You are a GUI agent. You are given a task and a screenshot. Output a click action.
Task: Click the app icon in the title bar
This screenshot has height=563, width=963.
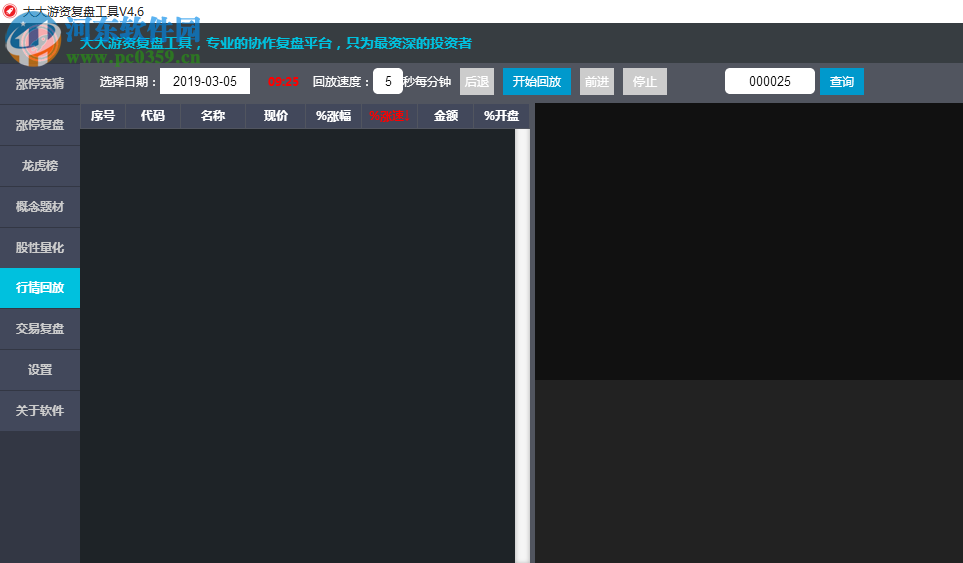pyautogui.click(x=9, y=10)
